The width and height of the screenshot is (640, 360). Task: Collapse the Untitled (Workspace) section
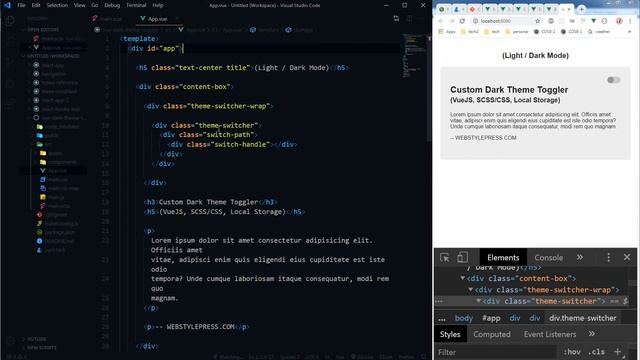pos(53,56)
